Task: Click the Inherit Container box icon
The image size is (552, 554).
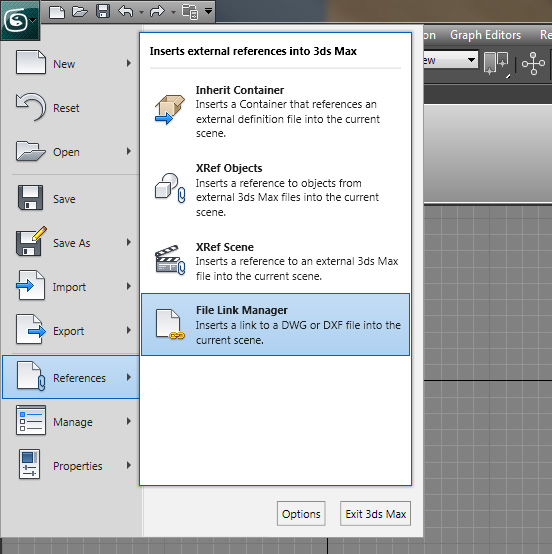Action: (170, 109)
